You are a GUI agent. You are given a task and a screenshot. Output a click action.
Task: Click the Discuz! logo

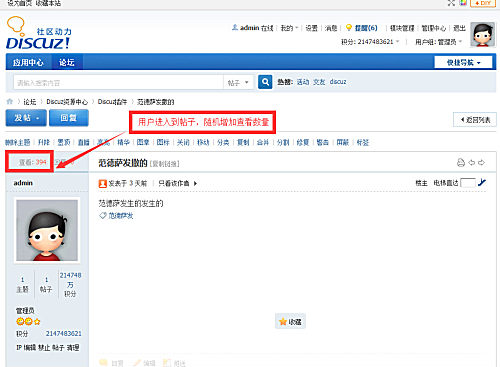pos(38,33)
